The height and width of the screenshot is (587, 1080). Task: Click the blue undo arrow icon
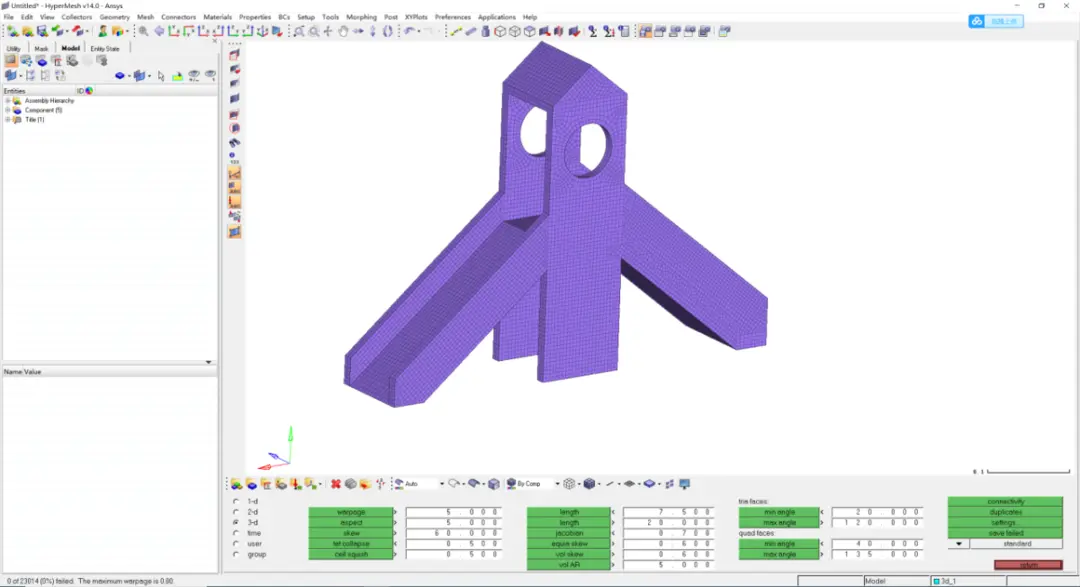pos(410,31)
